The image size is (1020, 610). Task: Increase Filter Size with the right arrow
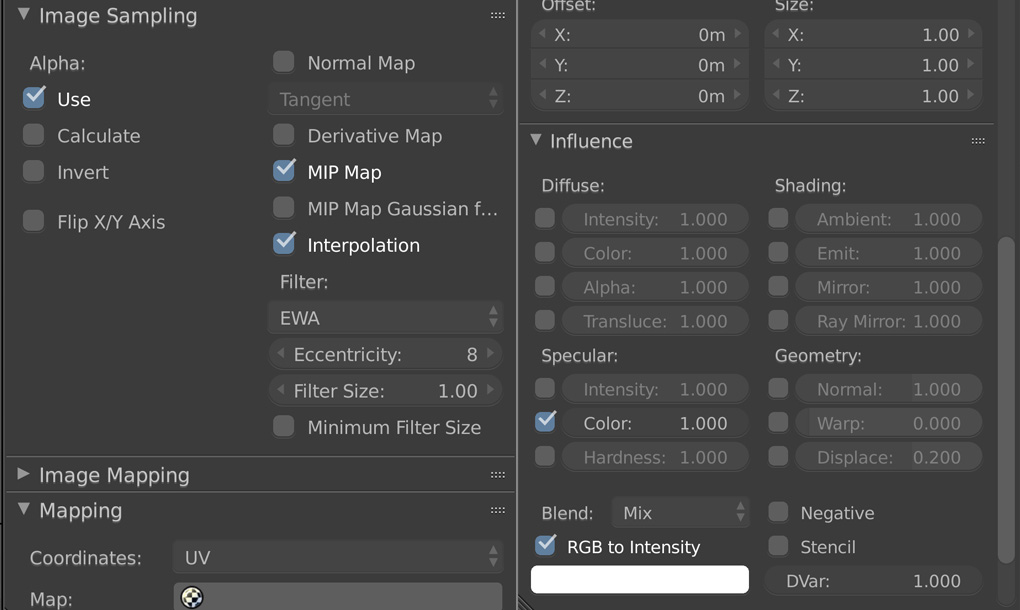click(x=491, y=391)
